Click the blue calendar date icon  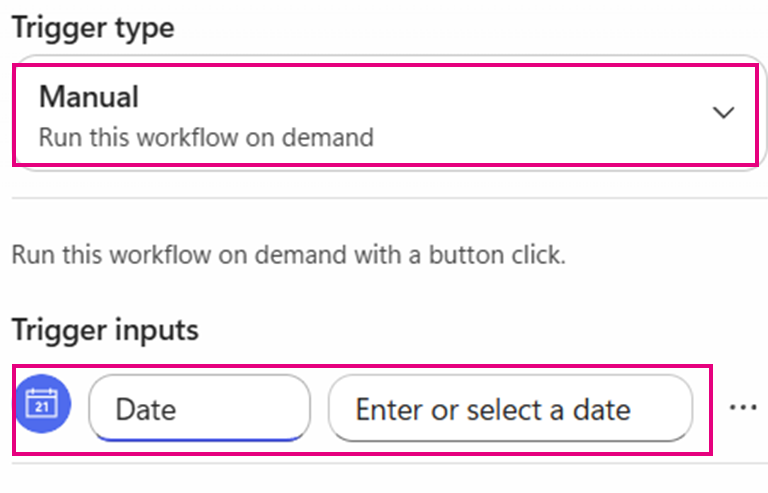tap(42, 404)
